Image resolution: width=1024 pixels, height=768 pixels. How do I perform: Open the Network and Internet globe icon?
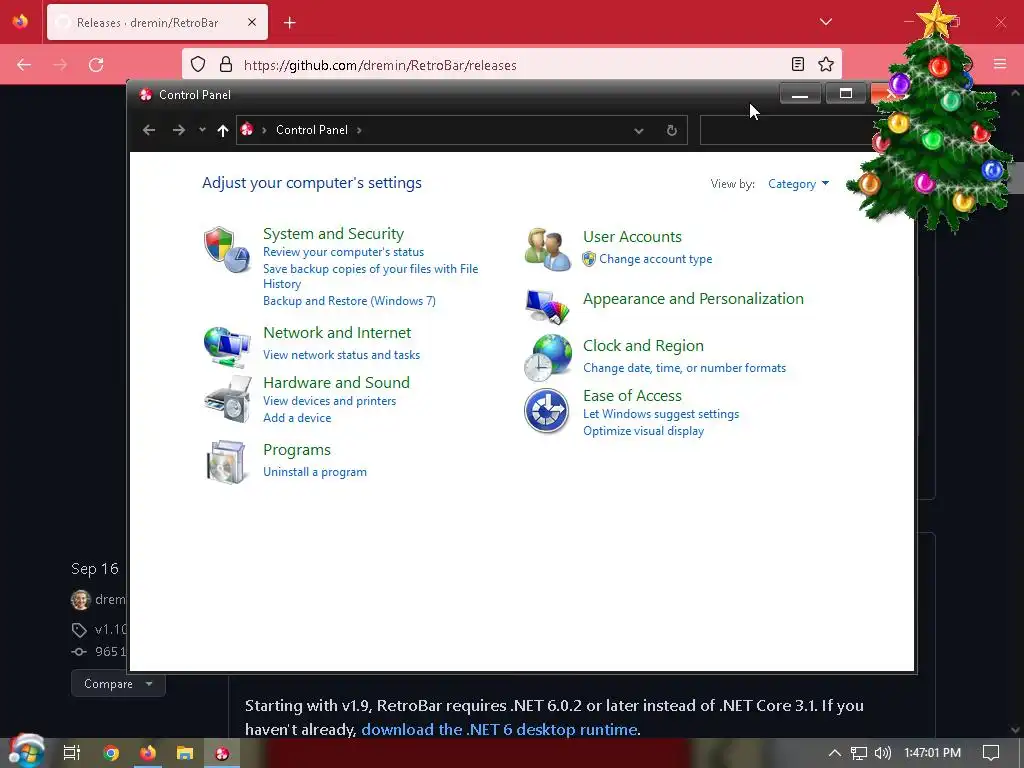tap(227, 347)
